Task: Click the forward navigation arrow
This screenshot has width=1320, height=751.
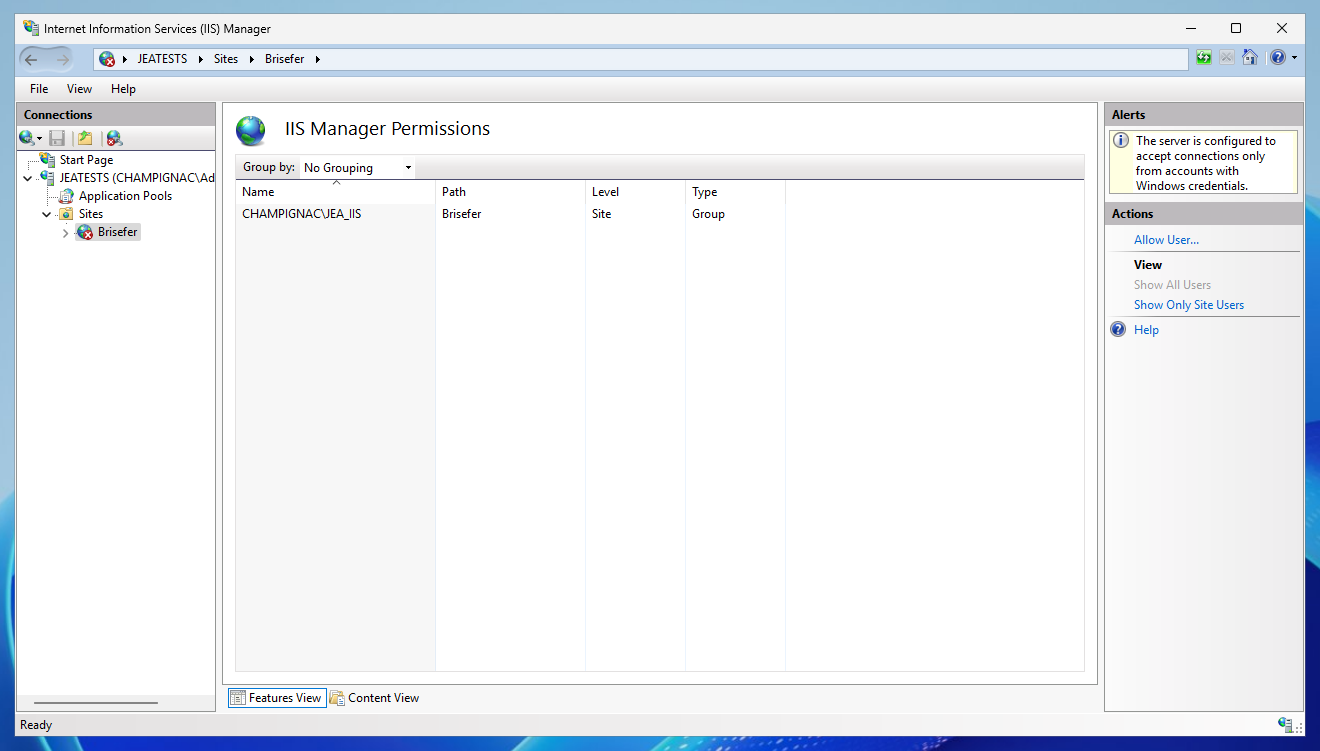Action: coord(62,59)
